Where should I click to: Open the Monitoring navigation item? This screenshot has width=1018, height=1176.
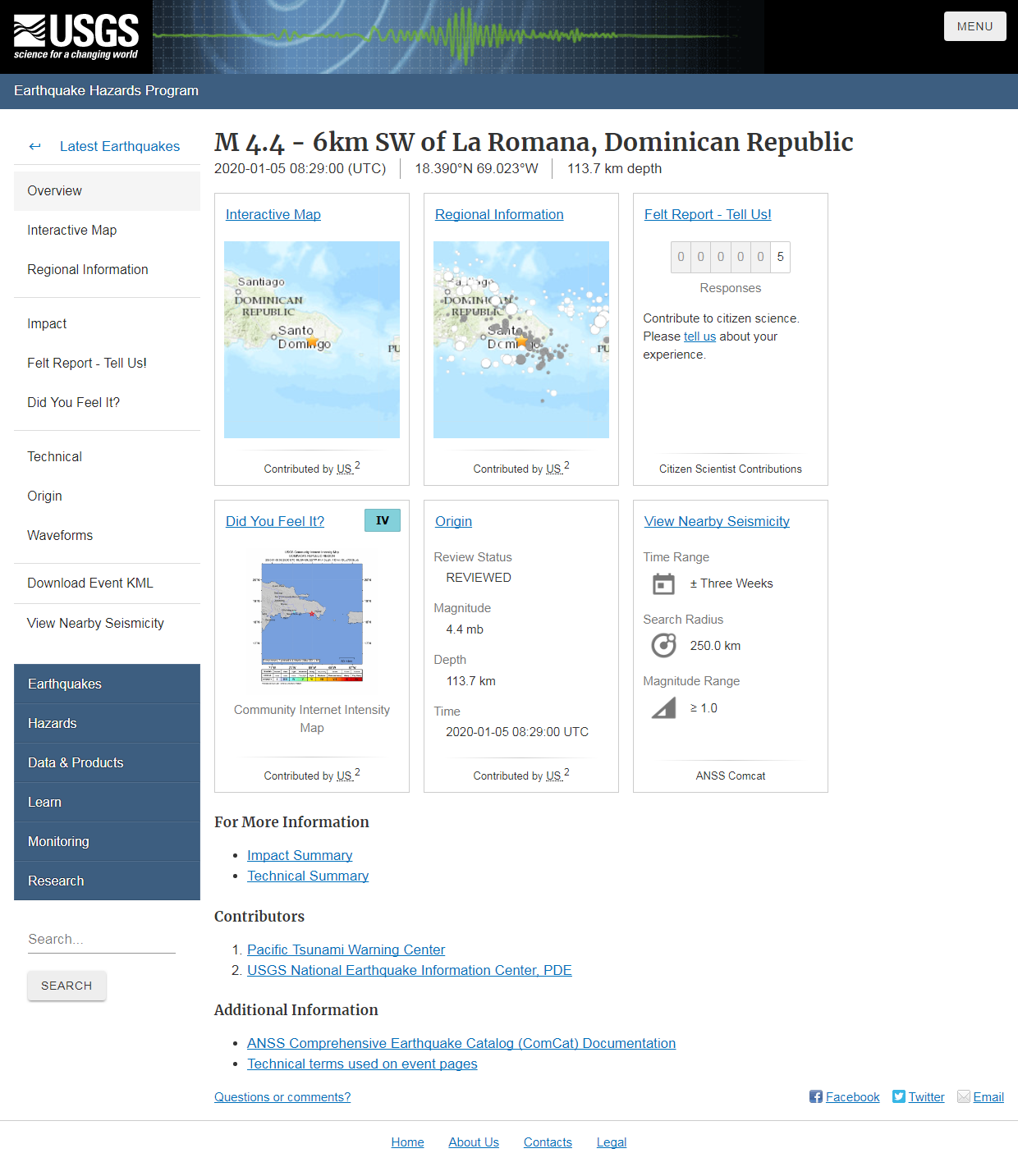click(x=107, y=841)
